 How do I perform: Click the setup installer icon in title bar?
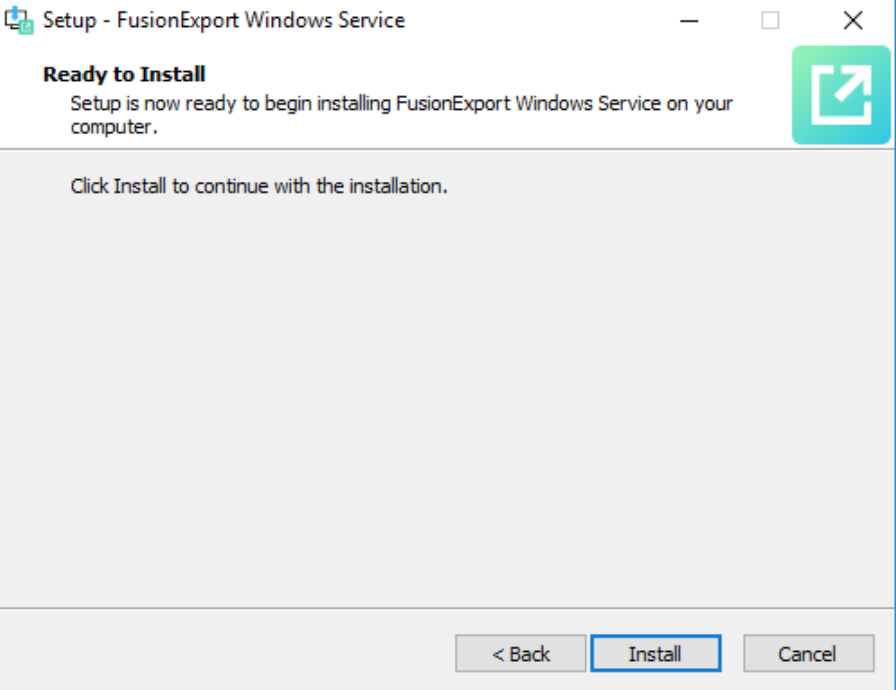(20, 20)
